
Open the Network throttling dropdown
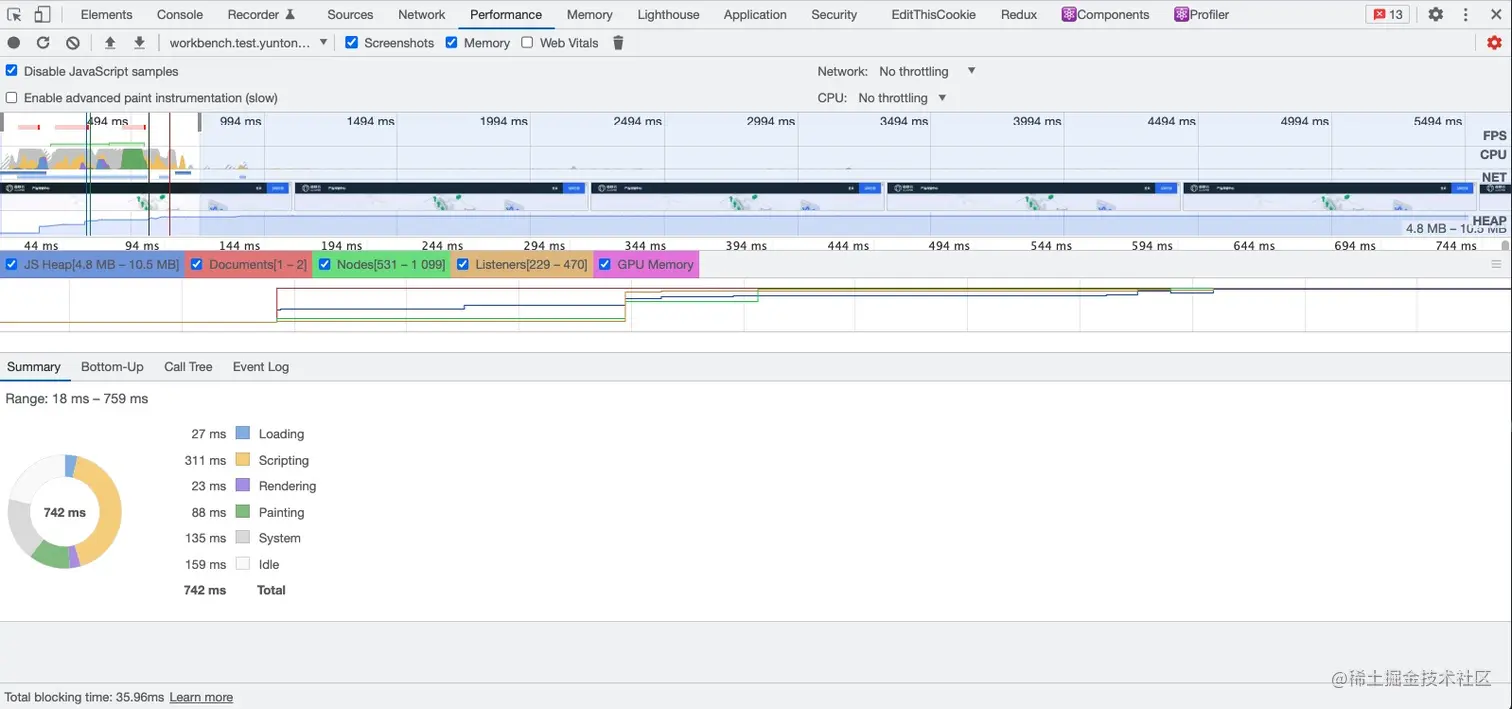927,71
